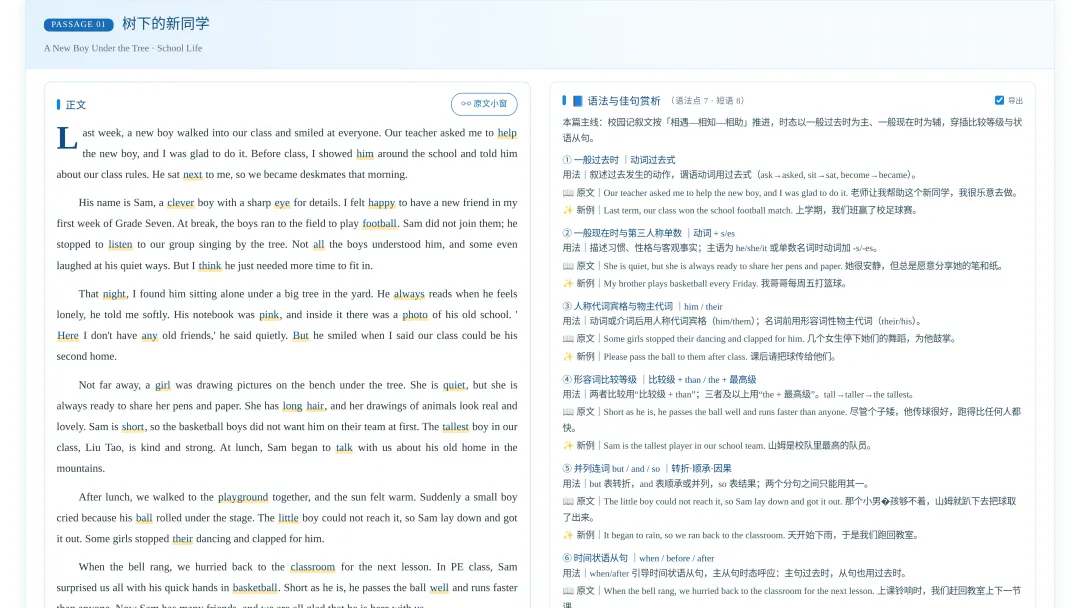Click the highlighted word 'talk'
The height and width of the screenshot is (608, 1080).
344,448
